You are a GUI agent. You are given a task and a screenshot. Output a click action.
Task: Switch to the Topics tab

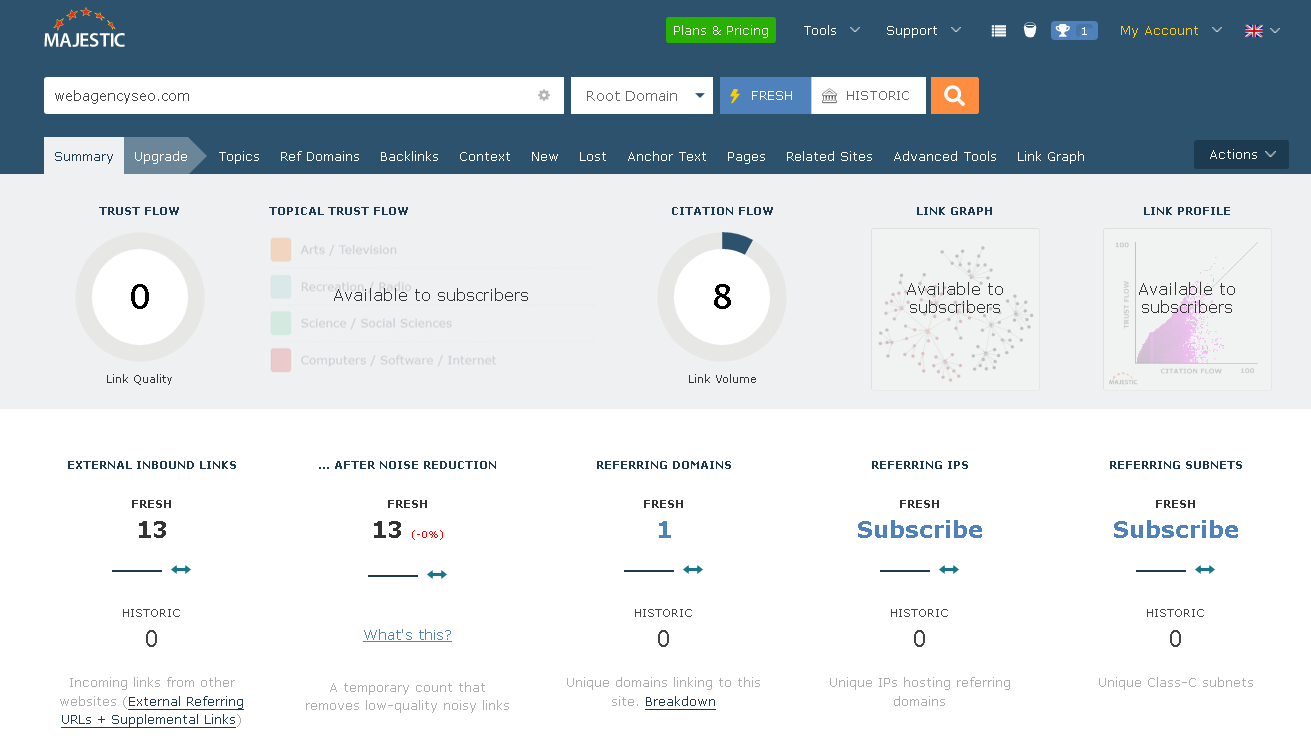click(239, 156)
